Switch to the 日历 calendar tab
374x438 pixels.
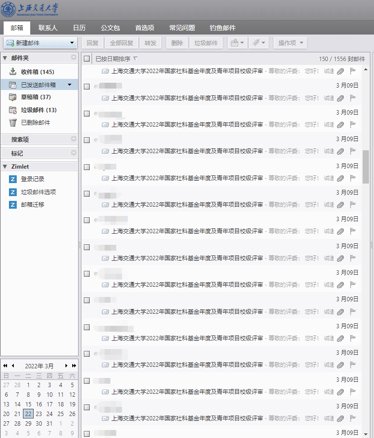tap(79, 28)
